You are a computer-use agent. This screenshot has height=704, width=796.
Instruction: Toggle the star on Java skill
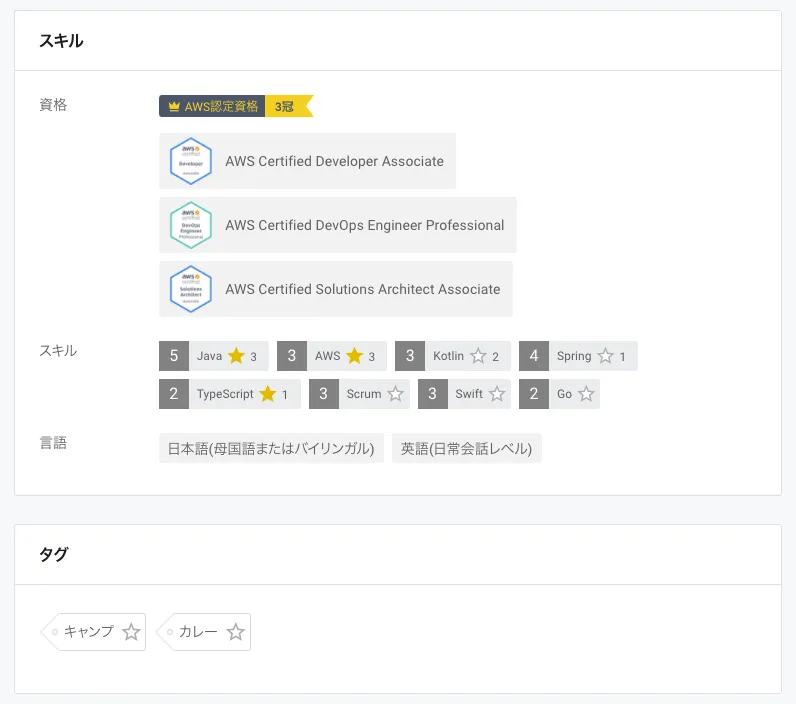click(x=236, y=356)
